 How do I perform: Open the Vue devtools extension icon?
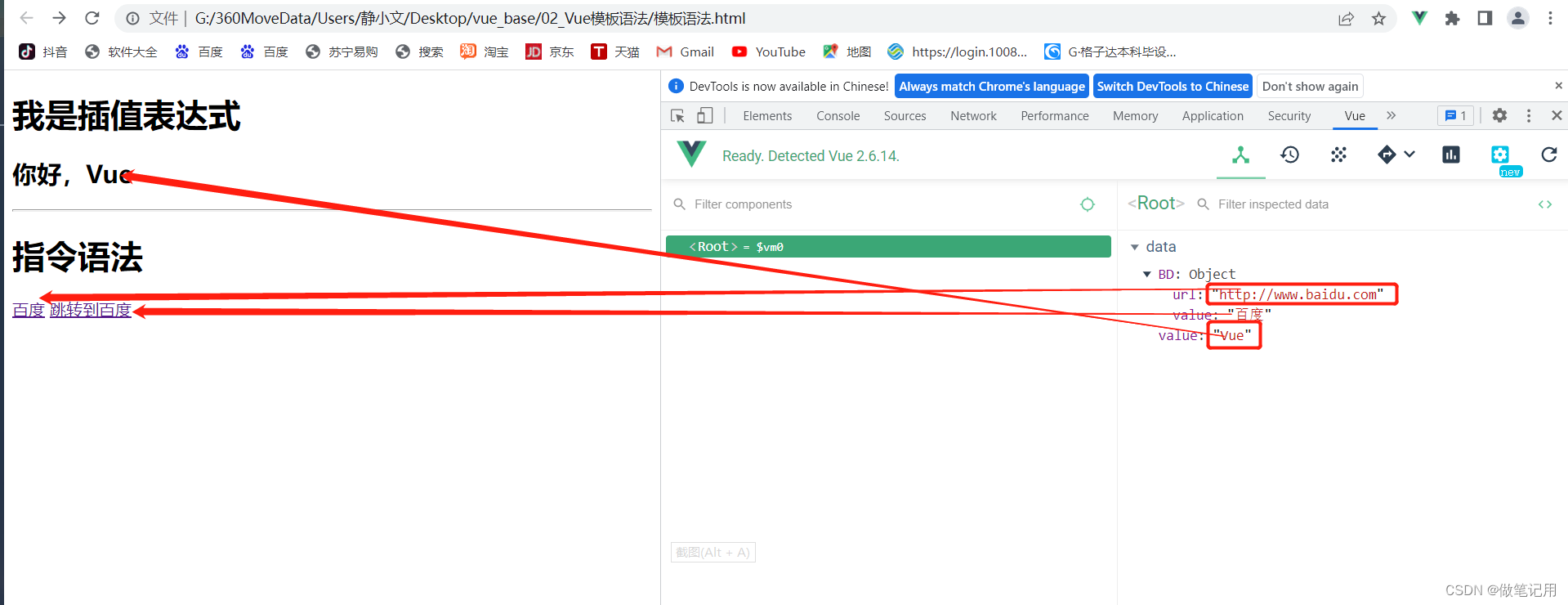click(x=1420, y=18)
